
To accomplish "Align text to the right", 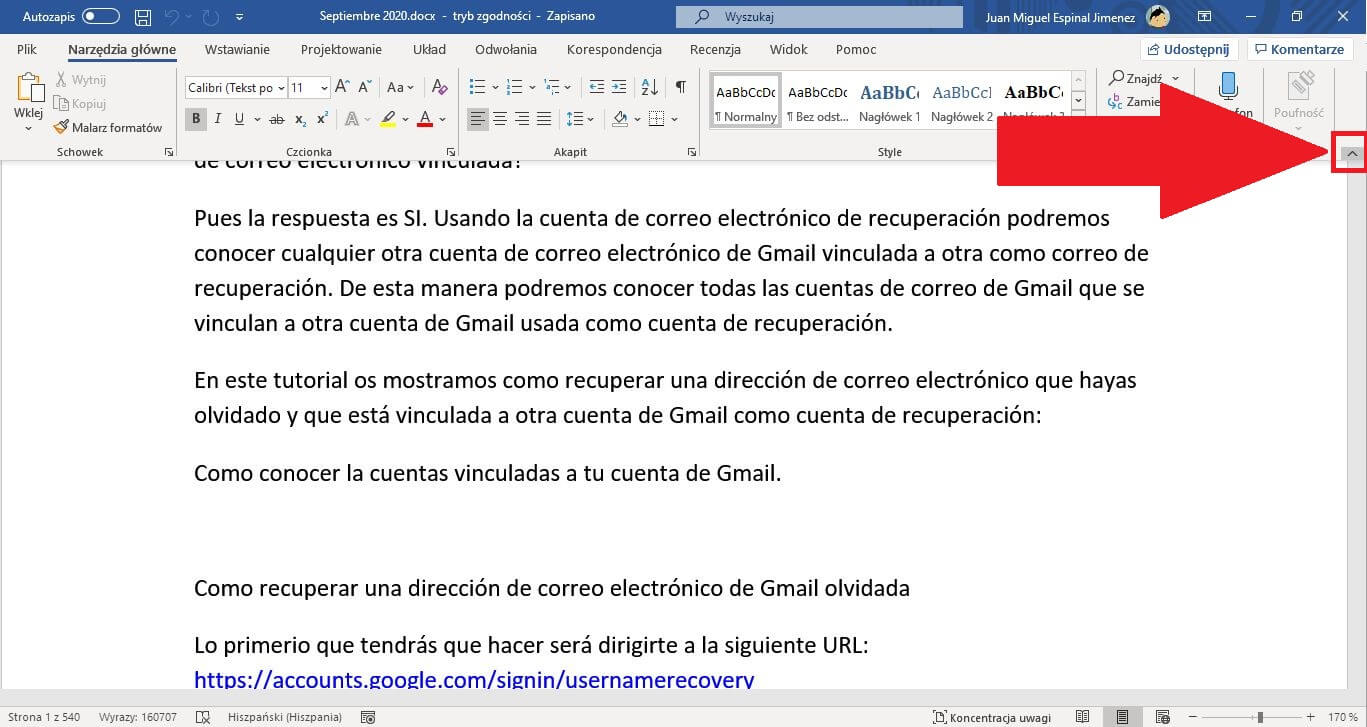I will click(x=522, y=119).
